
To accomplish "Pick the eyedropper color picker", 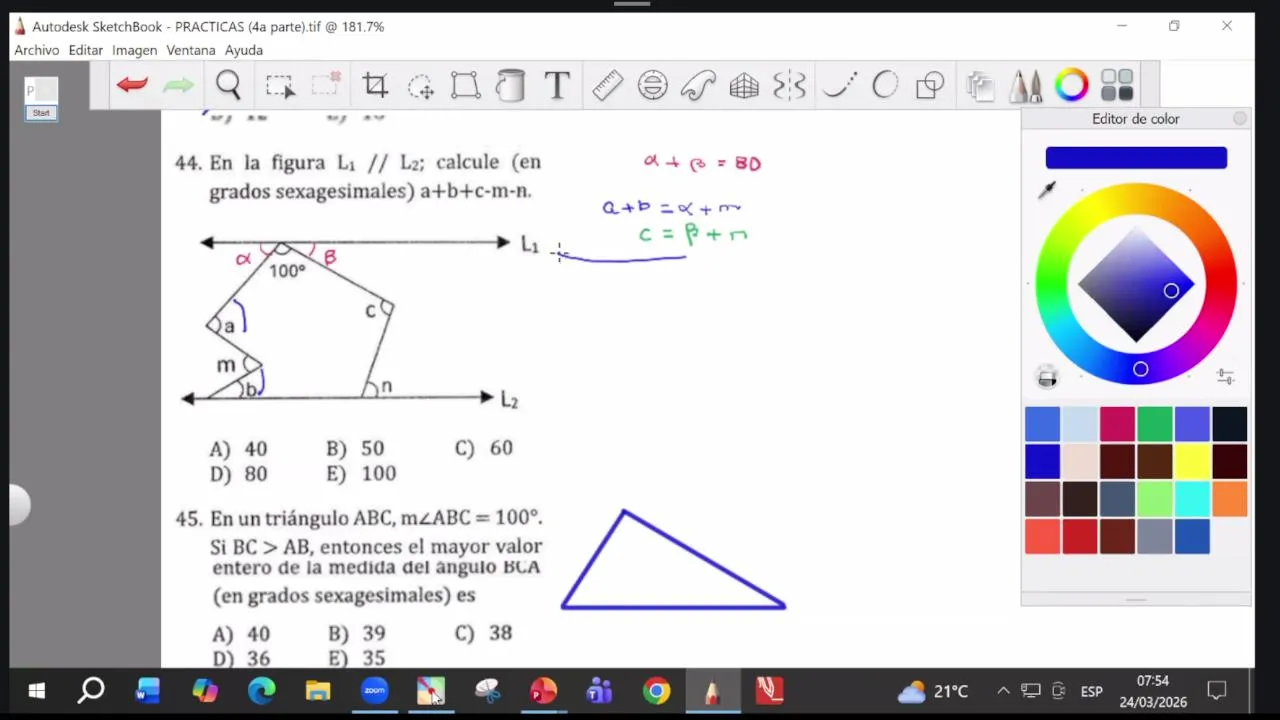I will (x=1047, y=190).
